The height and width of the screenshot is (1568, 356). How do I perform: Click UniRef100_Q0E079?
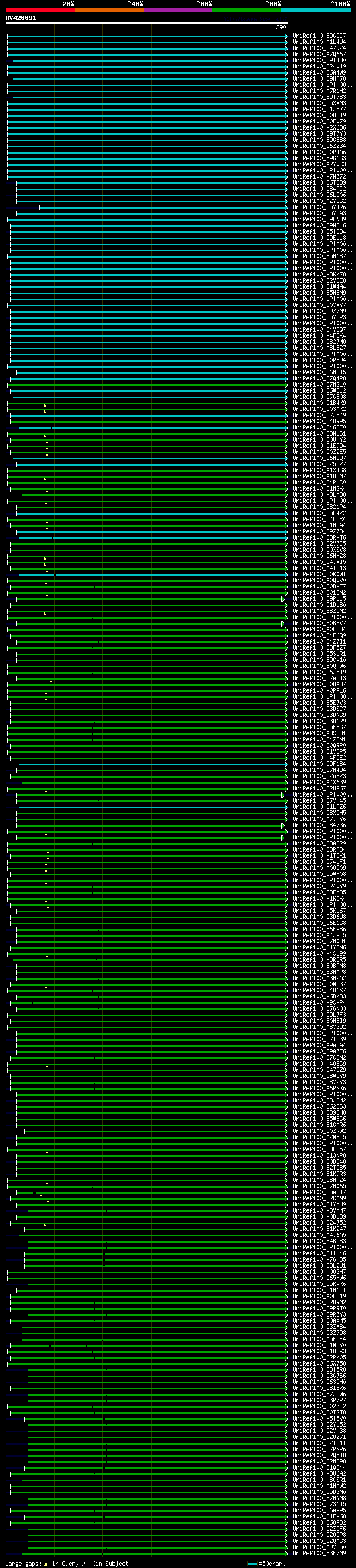pyautogui.click(x=319, y=121)
